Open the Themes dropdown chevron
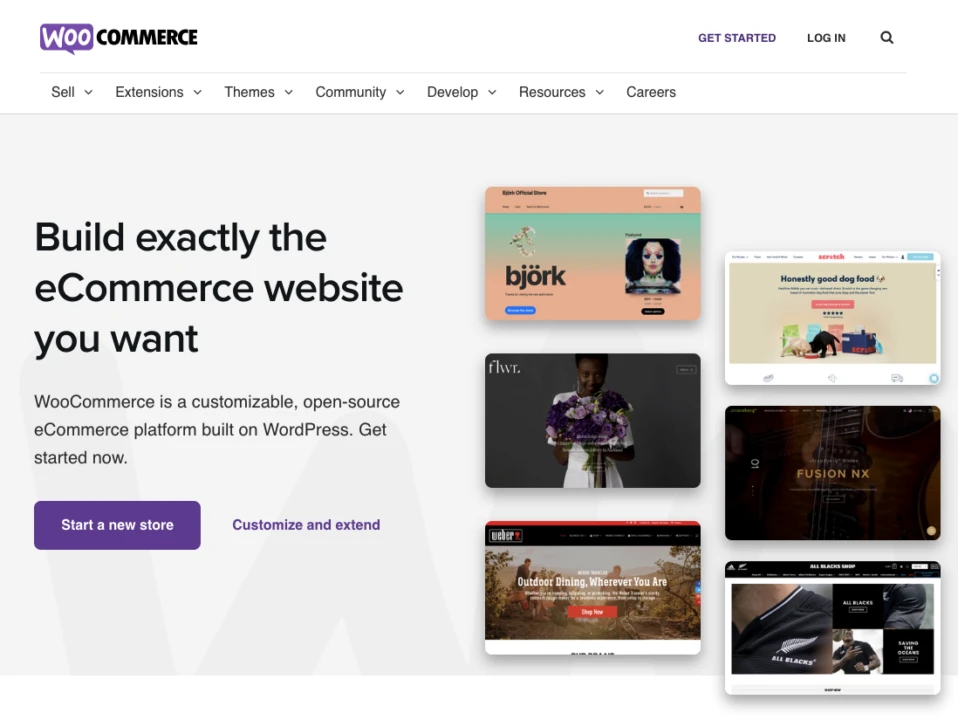This screenshot has width=958, height=720. [x=289, y=92]
